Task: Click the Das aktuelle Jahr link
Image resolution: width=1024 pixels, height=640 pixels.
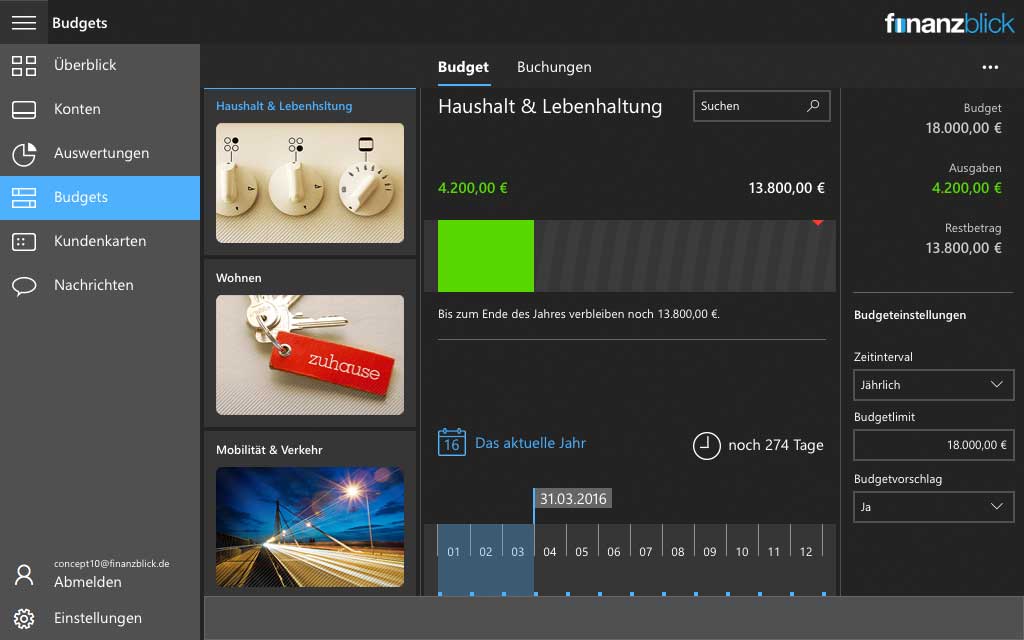Action: [x=530, y=443]
